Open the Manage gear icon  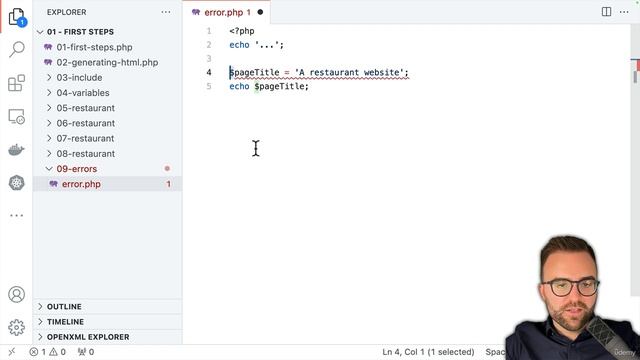coord(16,327)
